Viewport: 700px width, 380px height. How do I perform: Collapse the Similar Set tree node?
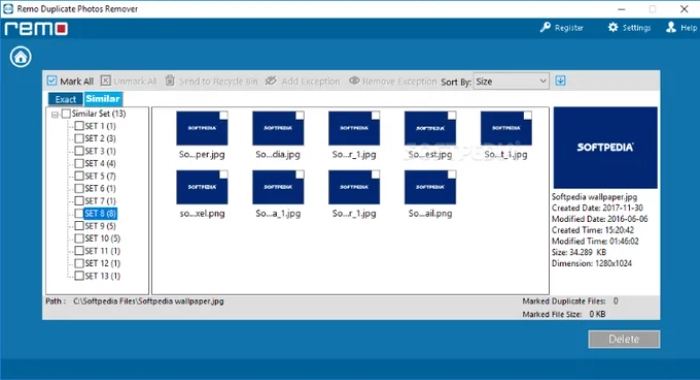(54, 115)
